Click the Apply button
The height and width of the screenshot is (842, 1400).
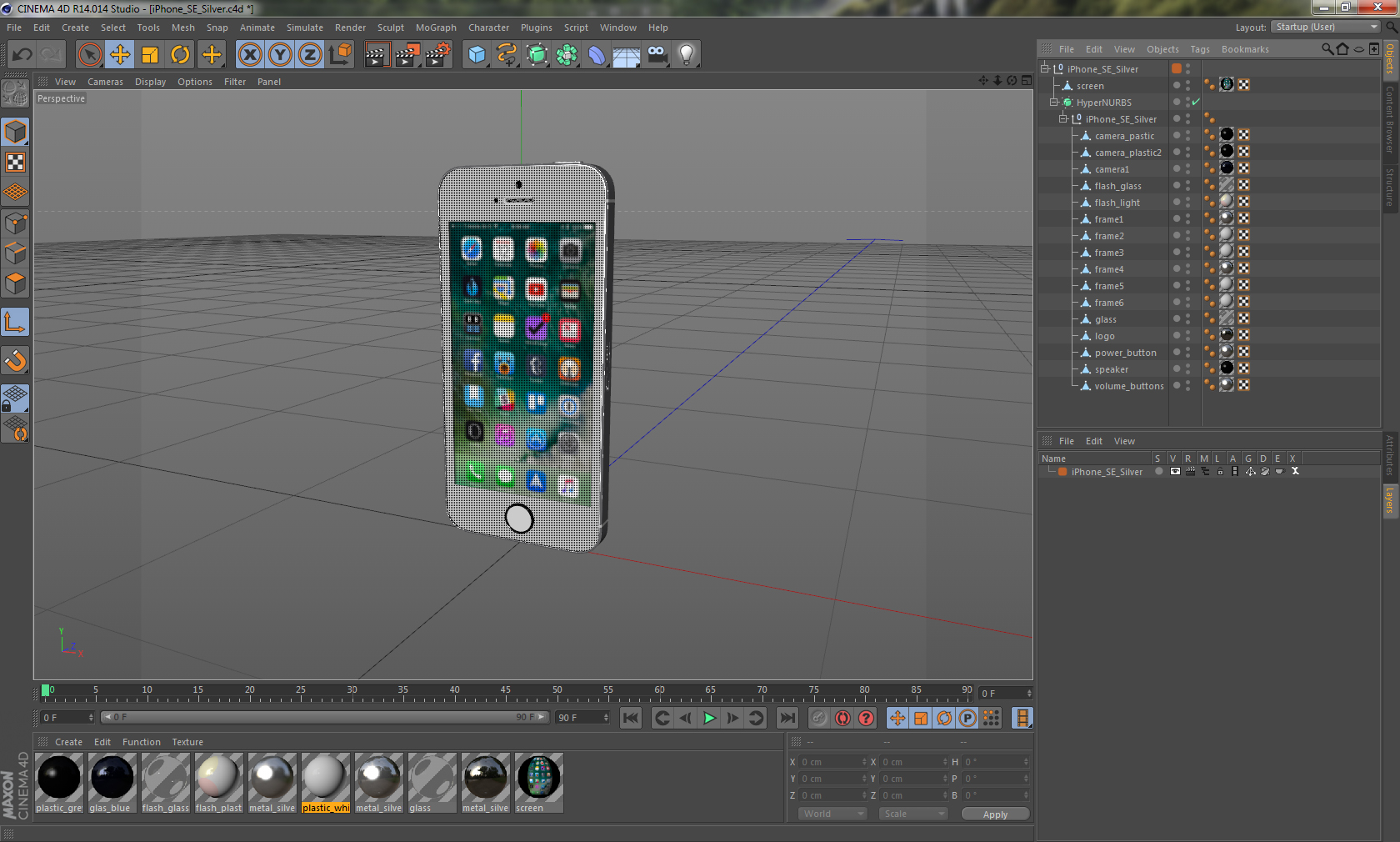point(995,814)
